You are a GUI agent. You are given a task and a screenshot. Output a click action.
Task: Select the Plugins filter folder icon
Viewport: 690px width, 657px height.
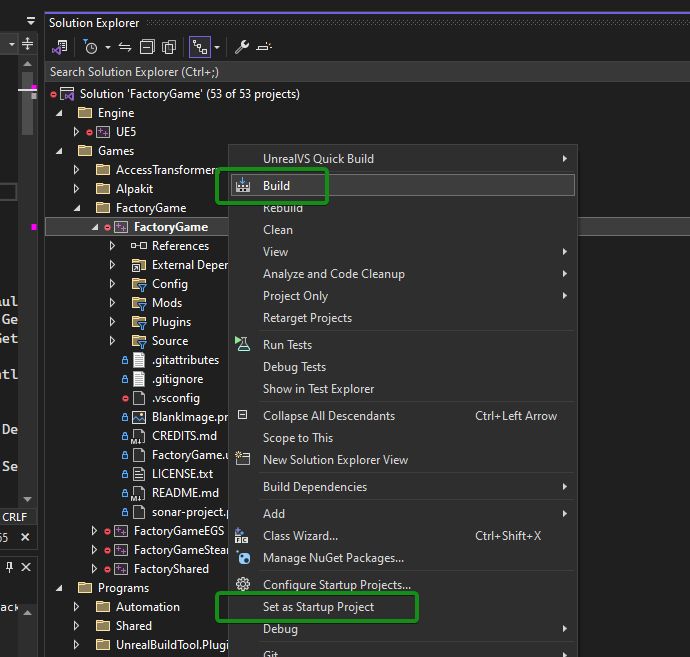[x=139, y=322]
